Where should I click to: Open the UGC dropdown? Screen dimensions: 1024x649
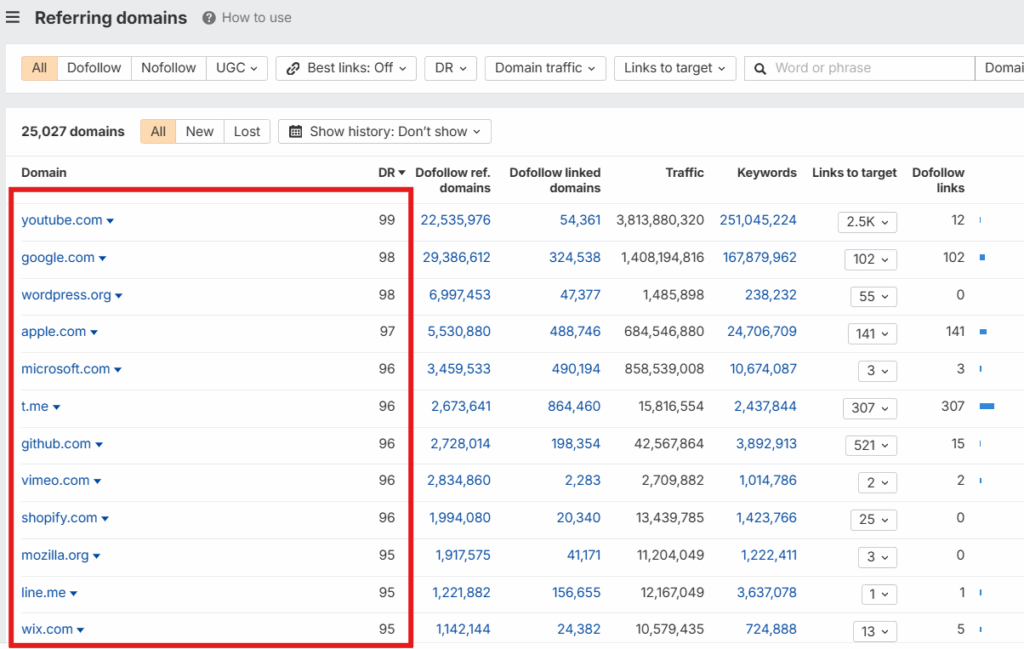tap(237, 68)
